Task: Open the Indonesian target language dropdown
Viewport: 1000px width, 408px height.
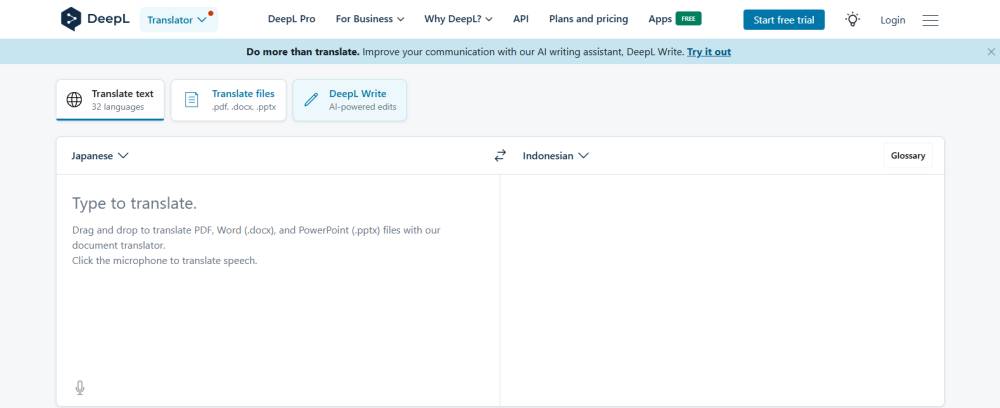Action: click(555, 156)
